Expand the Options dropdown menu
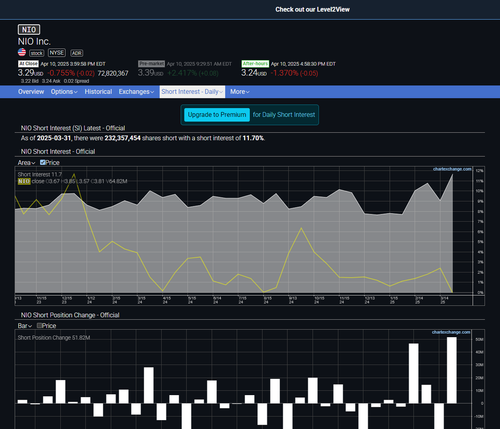Image resolution: width=500 pixels, height=429 pixels. click(64, 92)
